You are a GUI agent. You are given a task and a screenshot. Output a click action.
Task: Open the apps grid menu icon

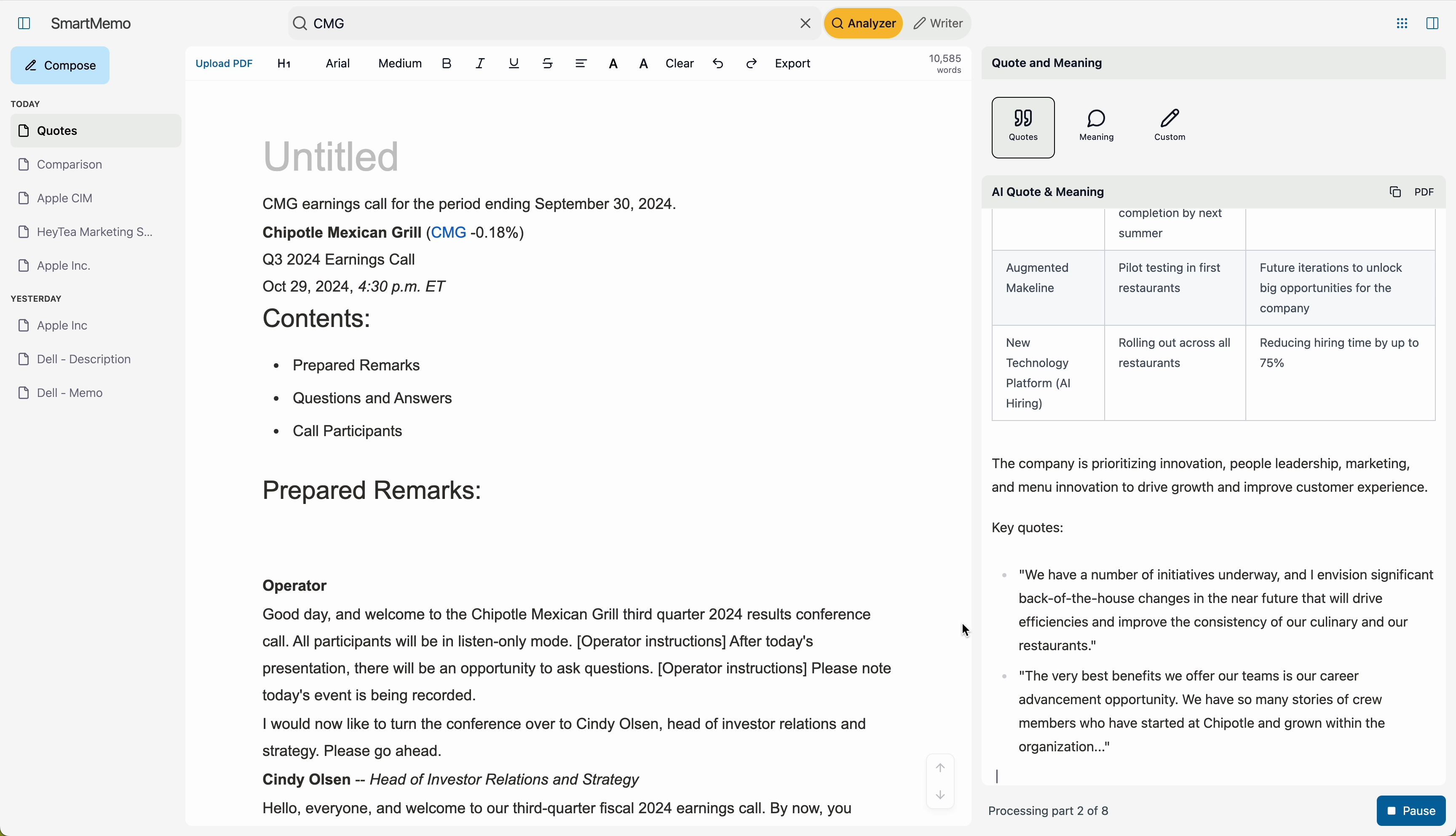click(1402, 24)
